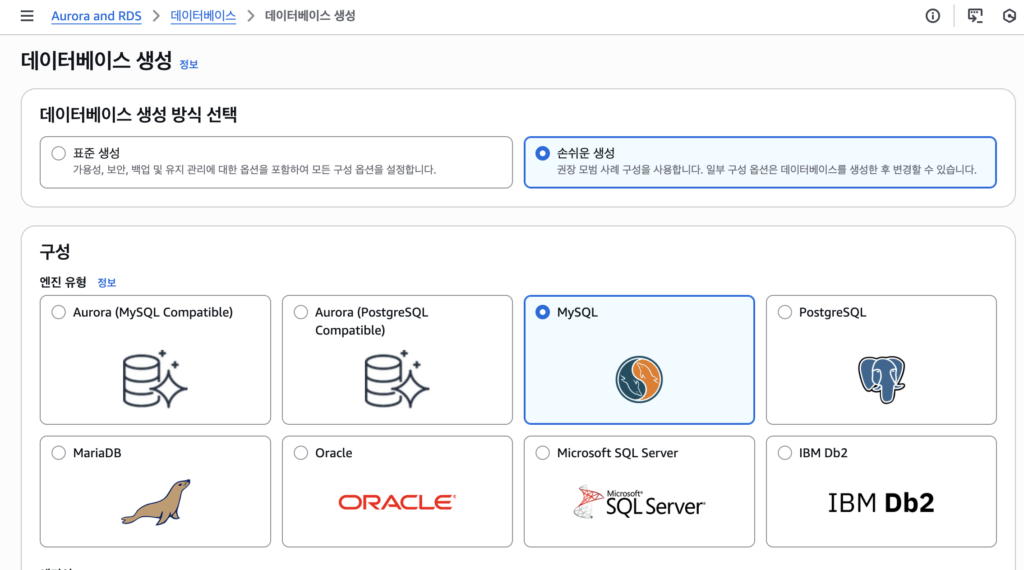Go to Aurora and RDS breadcrumb link
This screenshot has width=1024, height=570.
pyautogui.click(x=98, y=16)
